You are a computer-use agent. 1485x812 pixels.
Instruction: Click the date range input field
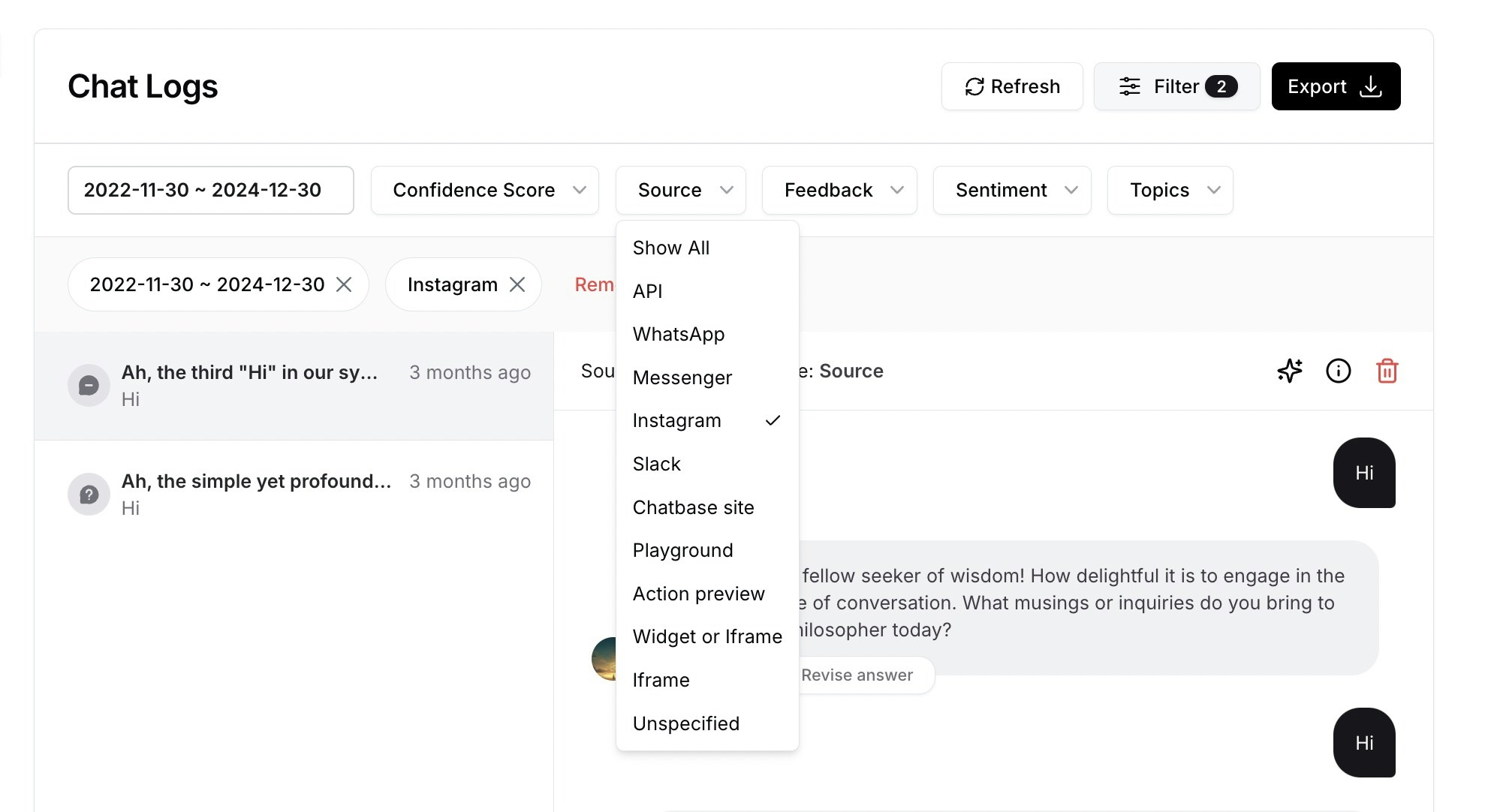(210, 190)
